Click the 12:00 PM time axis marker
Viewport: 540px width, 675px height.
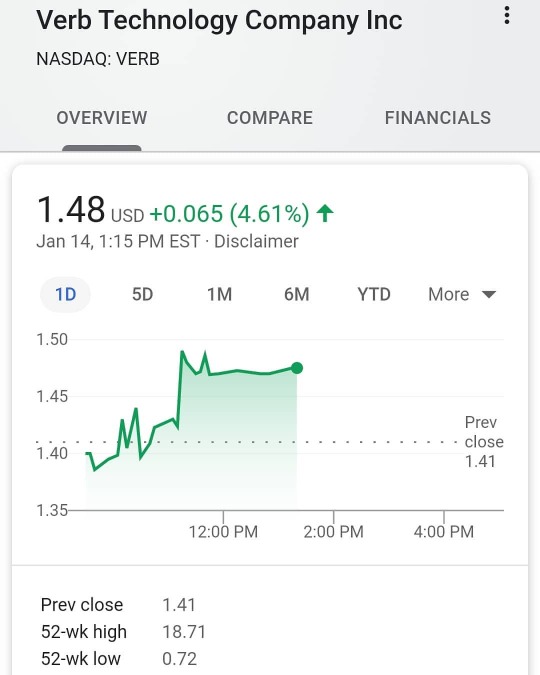click(x=223, y=532)
